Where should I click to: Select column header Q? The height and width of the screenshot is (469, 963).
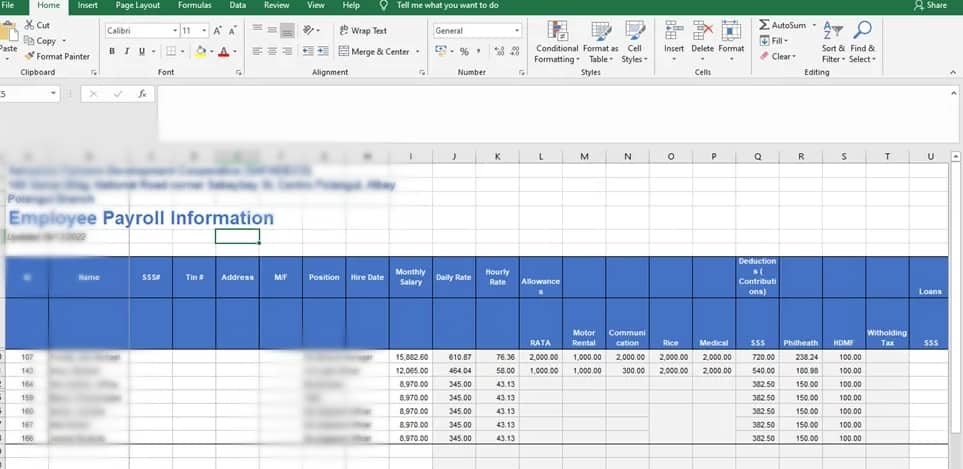(757, 157)
